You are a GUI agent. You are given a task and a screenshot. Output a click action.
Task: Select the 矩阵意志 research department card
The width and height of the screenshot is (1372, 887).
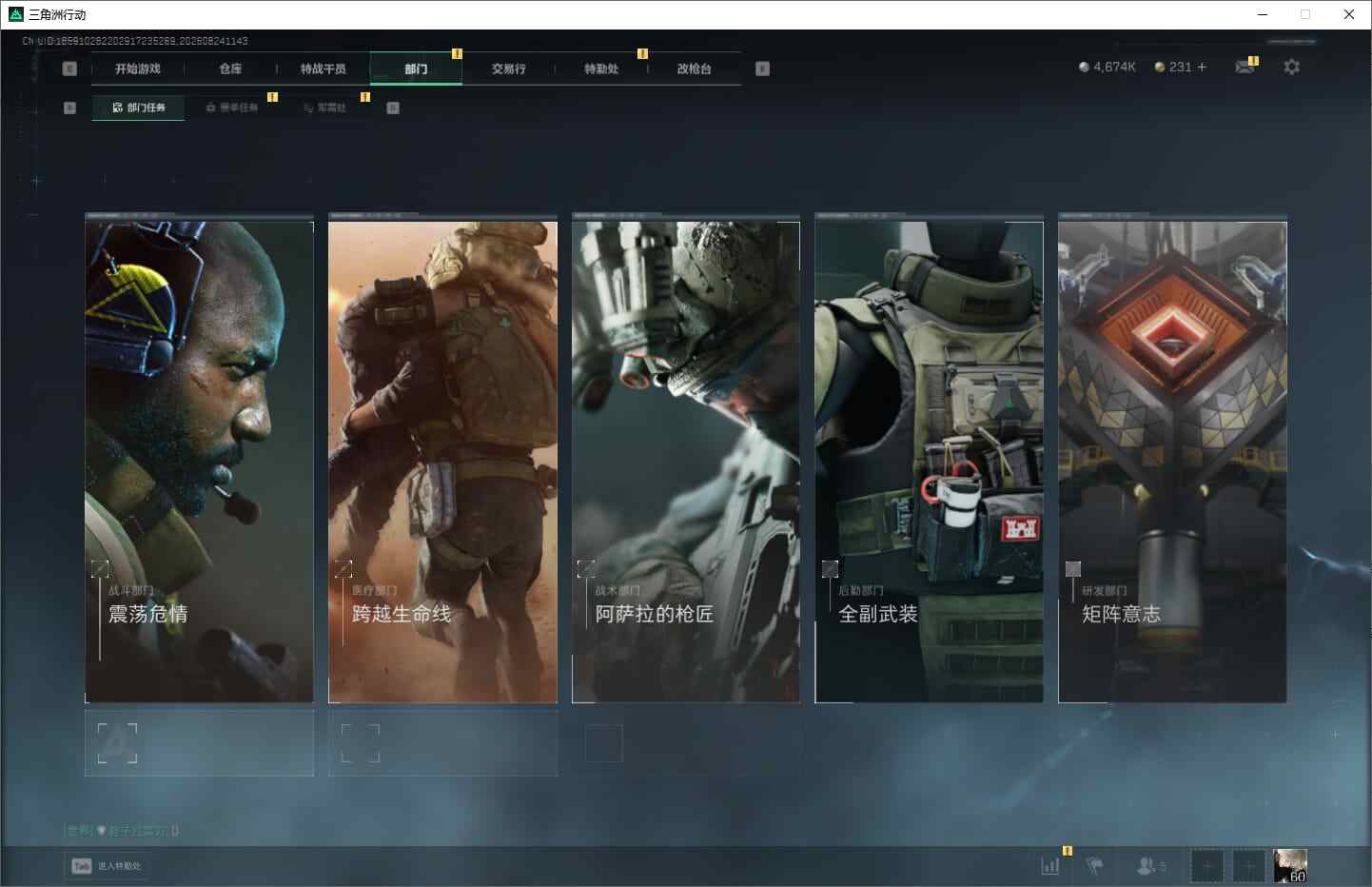1172,462
